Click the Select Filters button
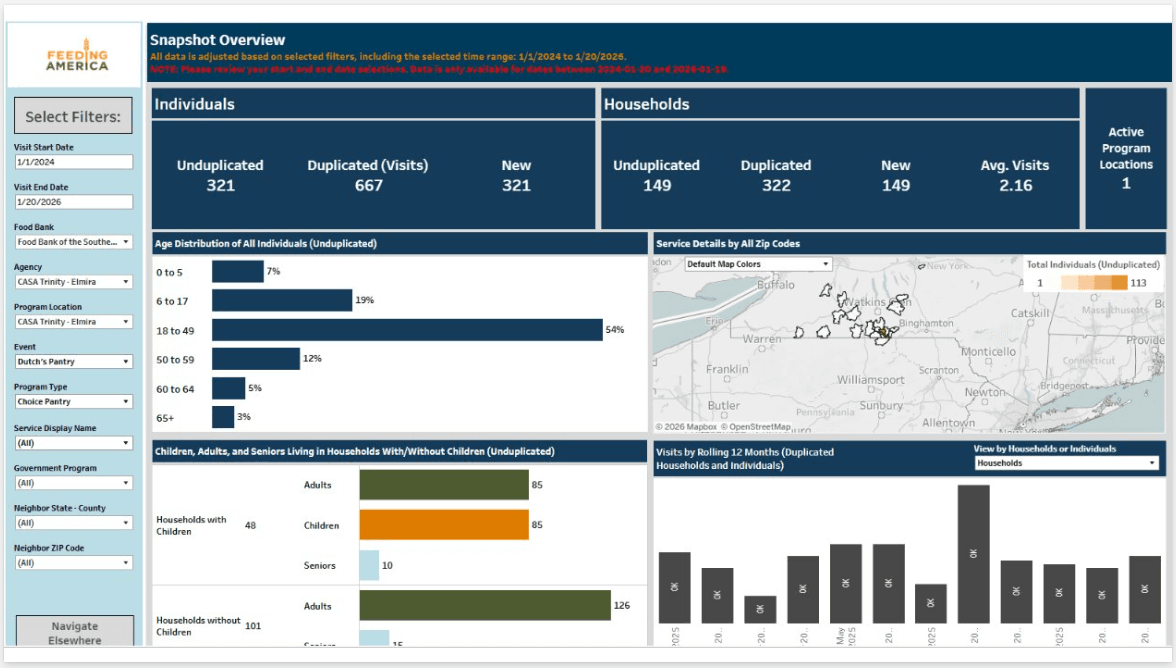Image resolution: width=1176 pixels, height=668 pixels. (72, 116)
